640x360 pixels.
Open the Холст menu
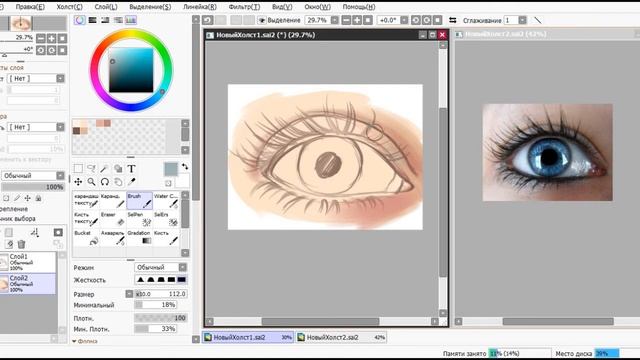[x=69, y=7]
